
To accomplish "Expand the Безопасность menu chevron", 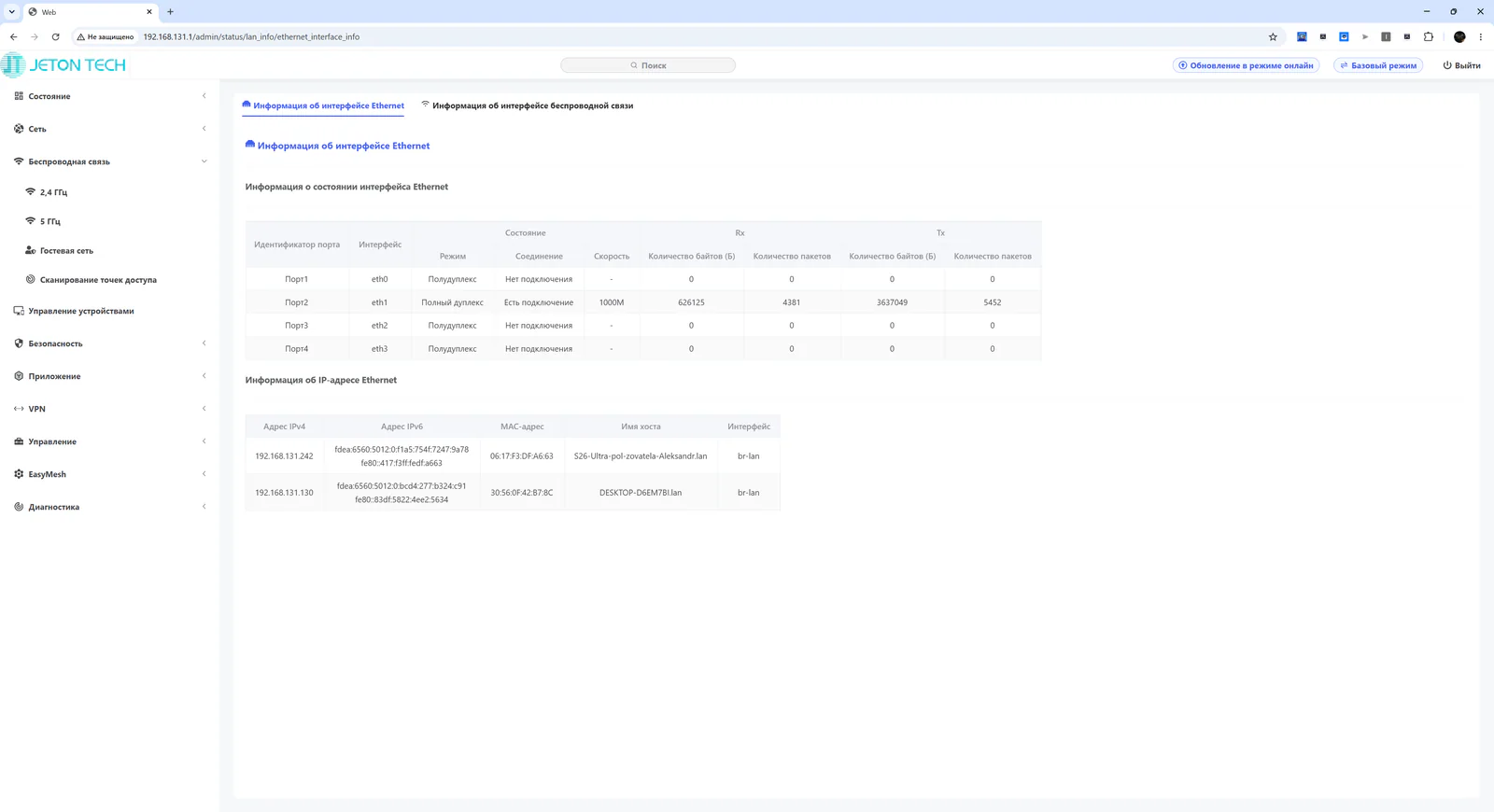I will 204,343.
